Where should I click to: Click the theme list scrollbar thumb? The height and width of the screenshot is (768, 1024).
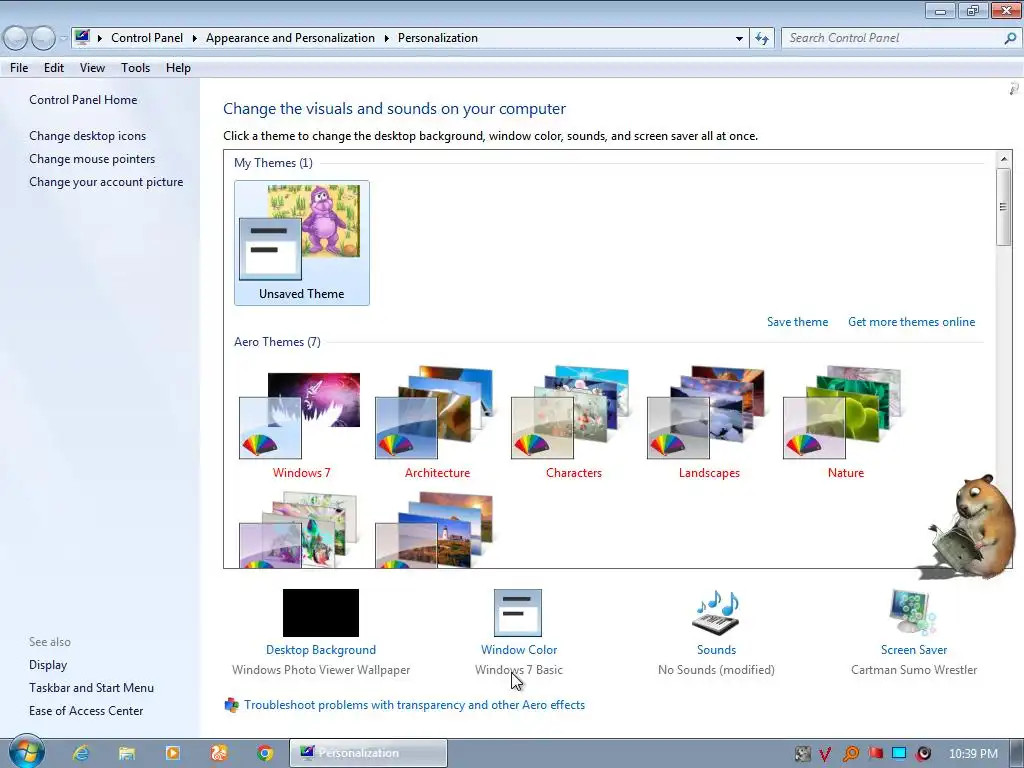[x=1004, y=207]
